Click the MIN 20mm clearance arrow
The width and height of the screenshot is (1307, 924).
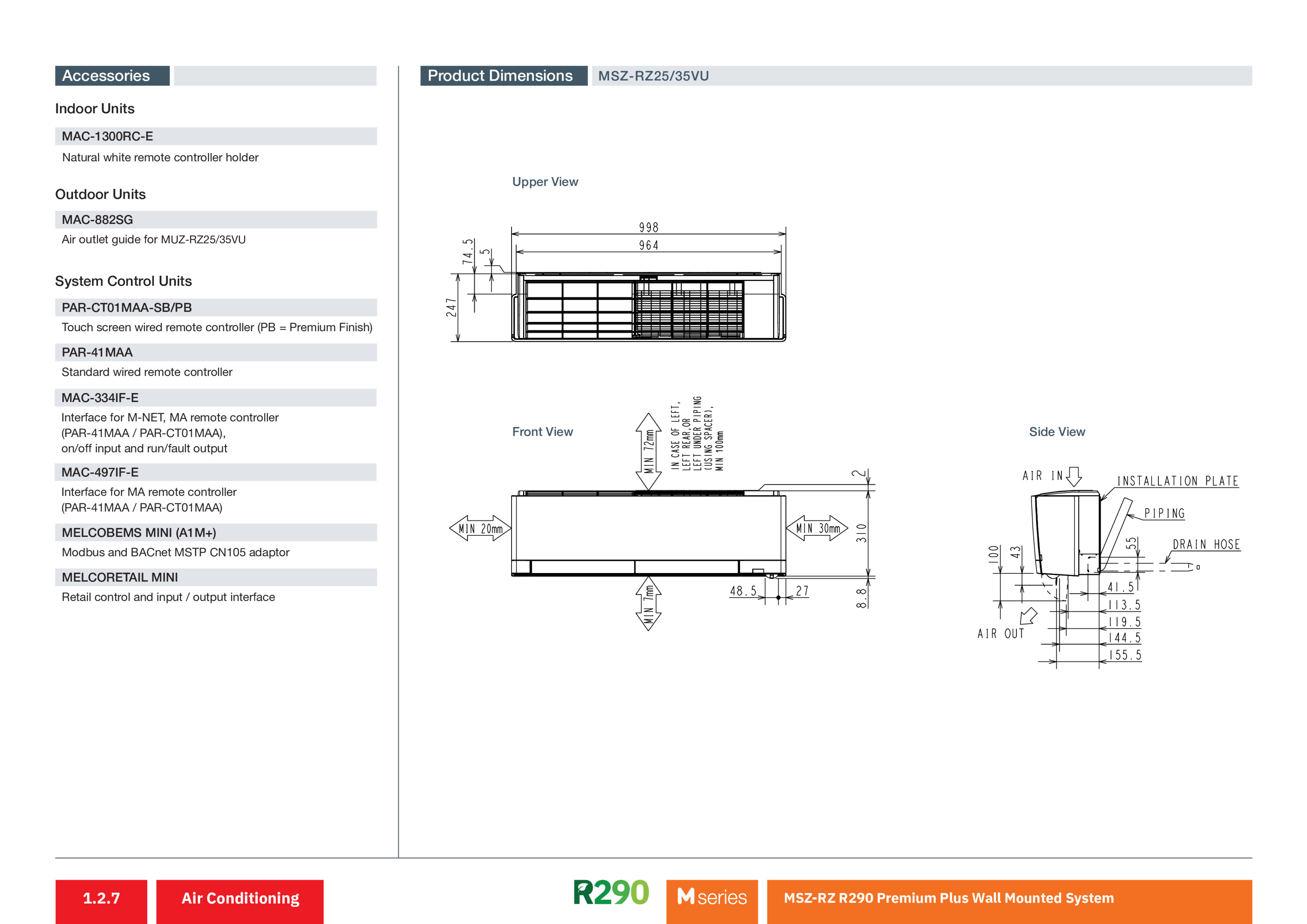480,528
